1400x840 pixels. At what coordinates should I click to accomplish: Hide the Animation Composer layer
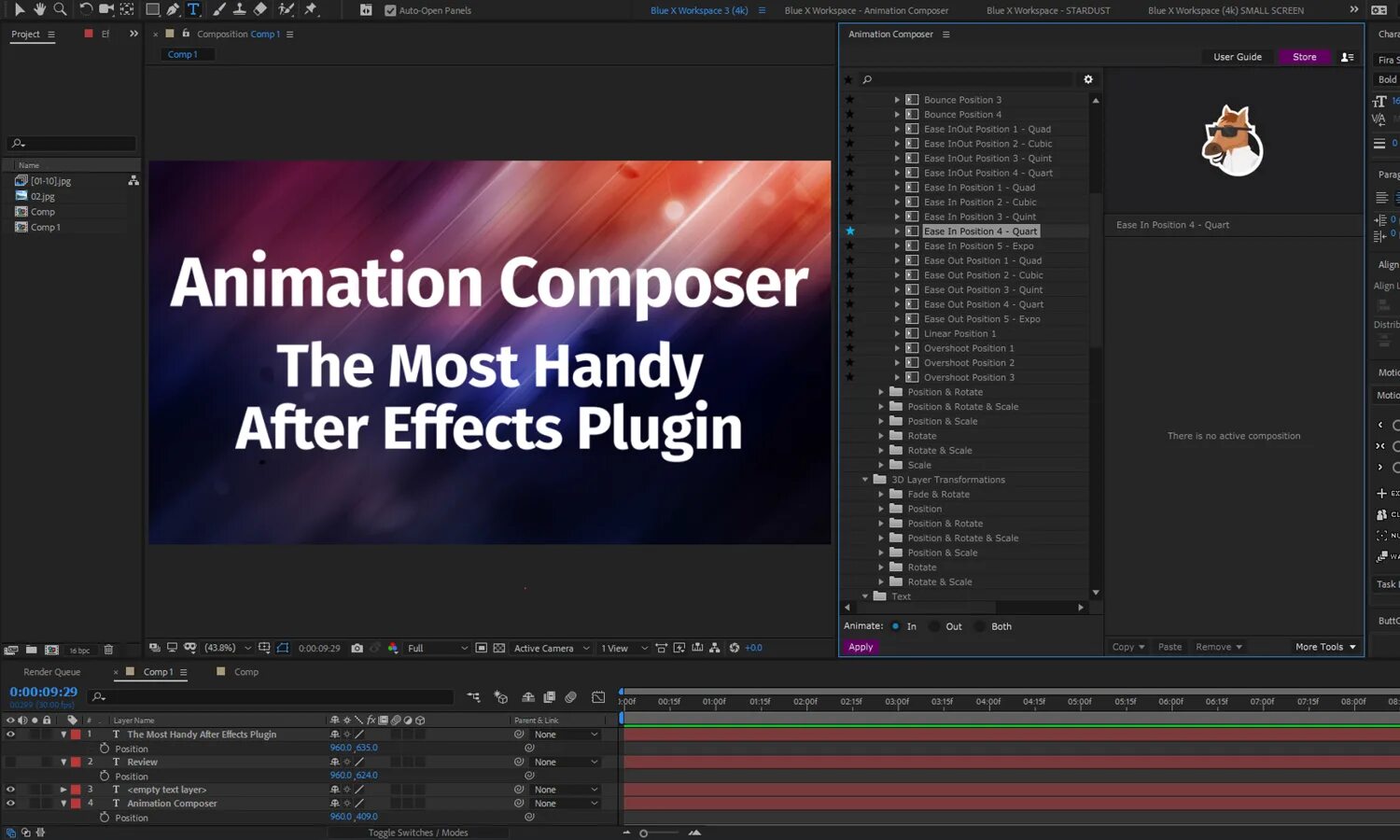pyautogui.click(x=11, y=803)
